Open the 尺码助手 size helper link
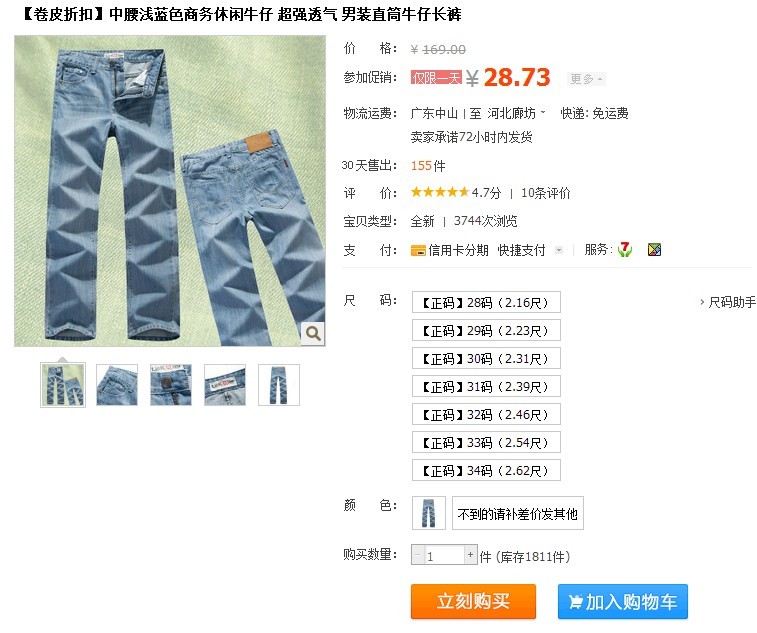Viewport: 757px width, 633px height. tap(728, 302)
